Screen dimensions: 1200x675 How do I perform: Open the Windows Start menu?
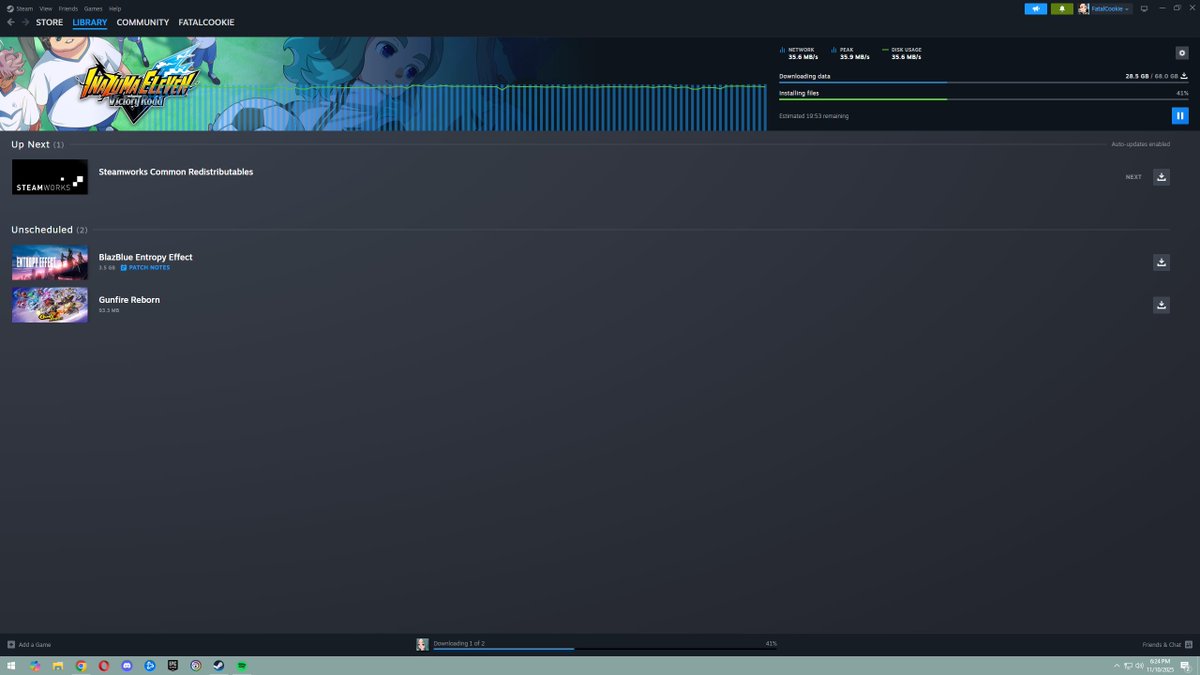(x=12, y=666)
